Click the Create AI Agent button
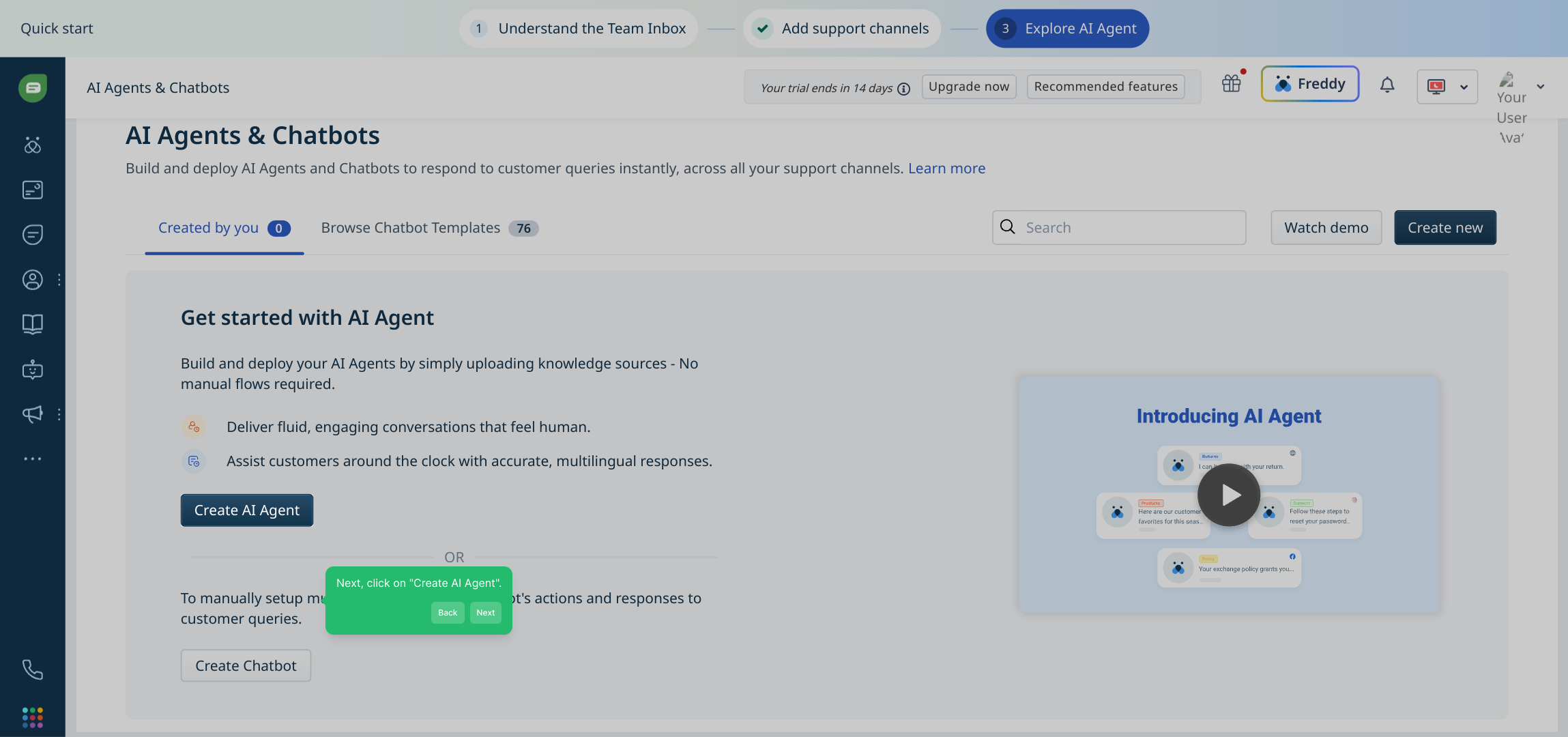 point(247,510)
